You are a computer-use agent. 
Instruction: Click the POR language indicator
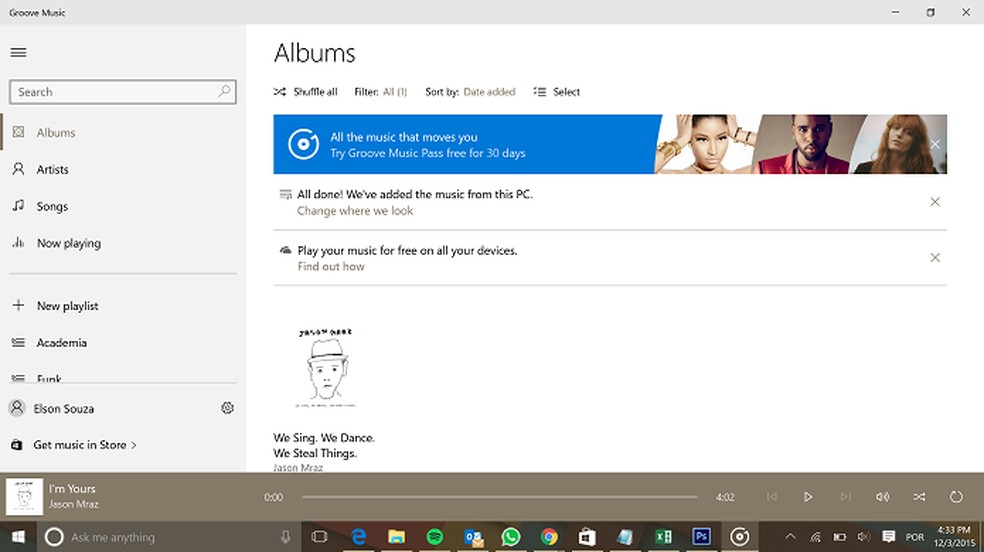pyautogui.click(x=914, y=537)
